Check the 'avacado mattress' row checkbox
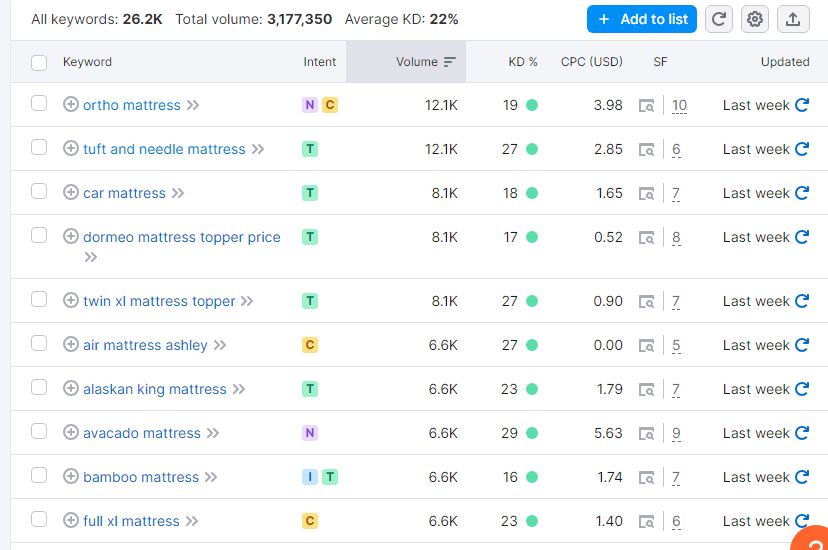The width and height of the screenshot is (828, 550). (x=39, y=431)
